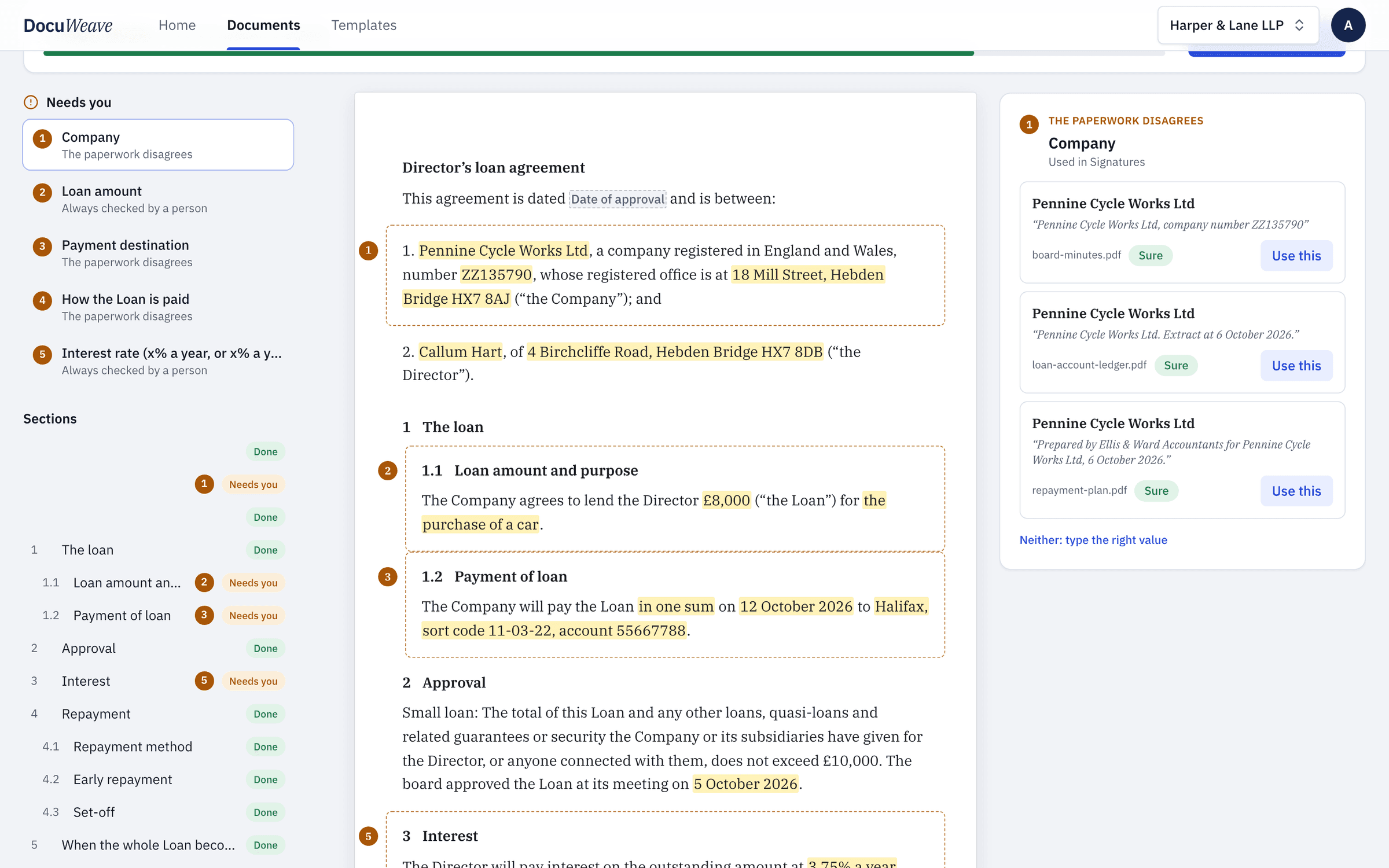This screenshot has height=868, width=1389.
Task: Select the Documents tab
Action: click(x=263, y=25)
